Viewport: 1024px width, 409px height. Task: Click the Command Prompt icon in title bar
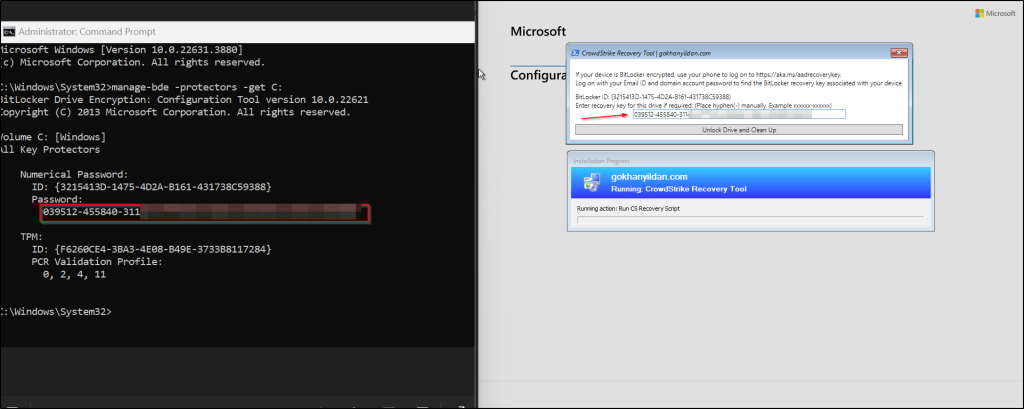9,31
